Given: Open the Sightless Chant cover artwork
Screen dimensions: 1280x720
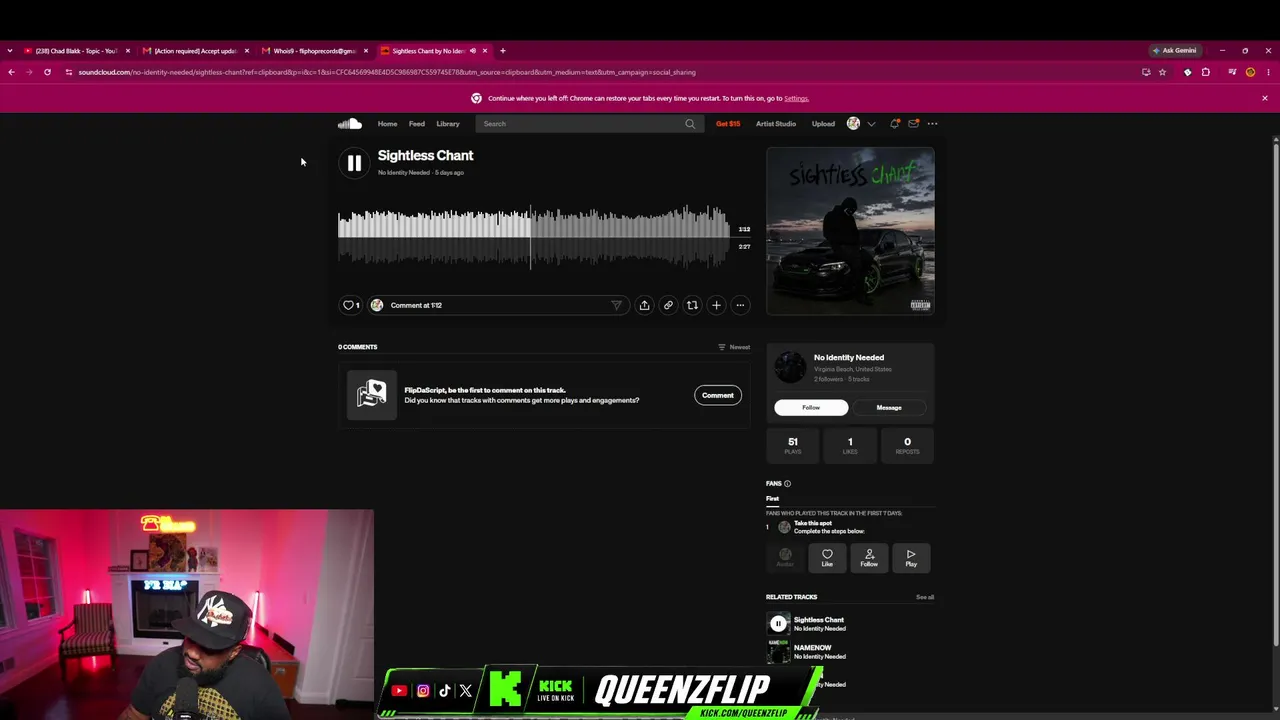Looking at the screenshot, I should (850, 231).
